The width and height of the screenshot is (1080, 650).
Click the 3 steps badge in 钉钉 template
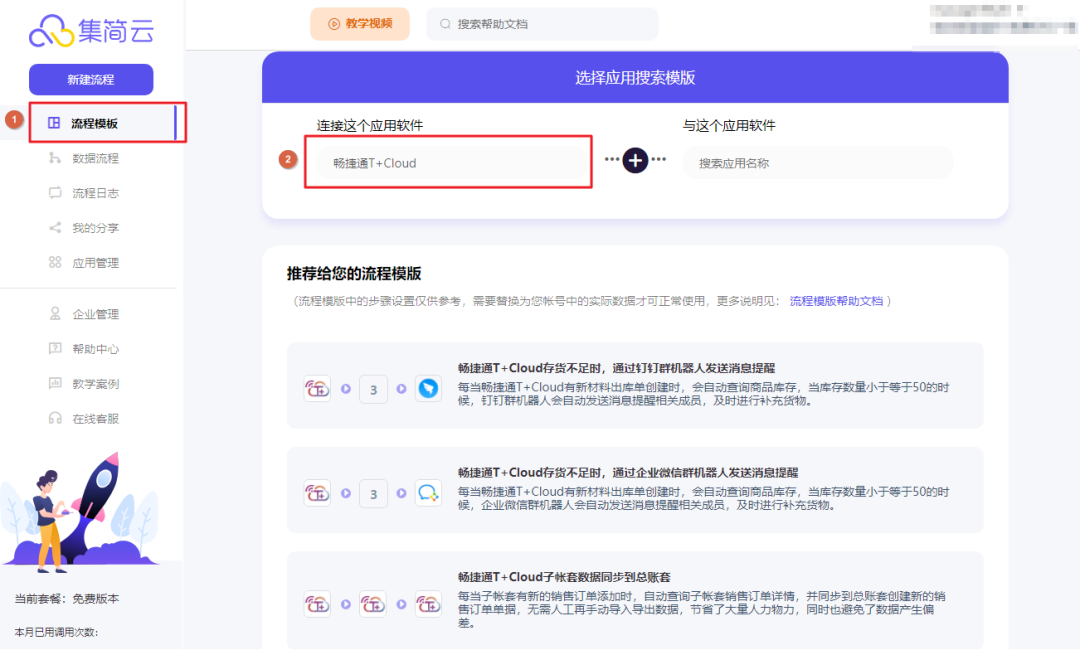[x=373, y=390]
